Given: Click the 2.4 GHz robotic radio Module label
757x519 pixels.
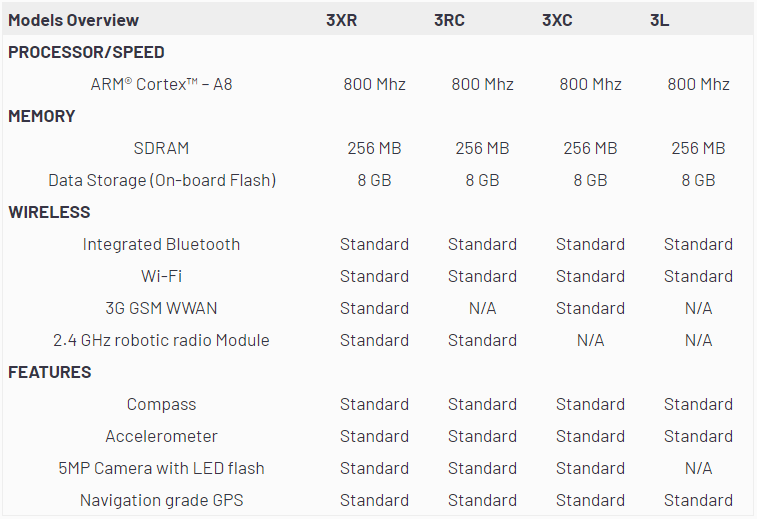Looking at the screenshot, I should [x=161, y=340].
